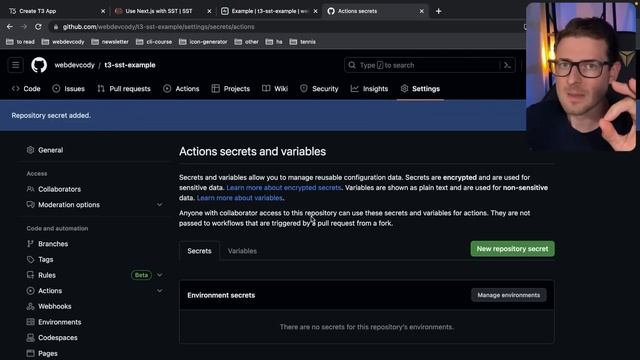Open the Wiki repository tab
The image size is (640, 360).
click(x=275, y=89)
